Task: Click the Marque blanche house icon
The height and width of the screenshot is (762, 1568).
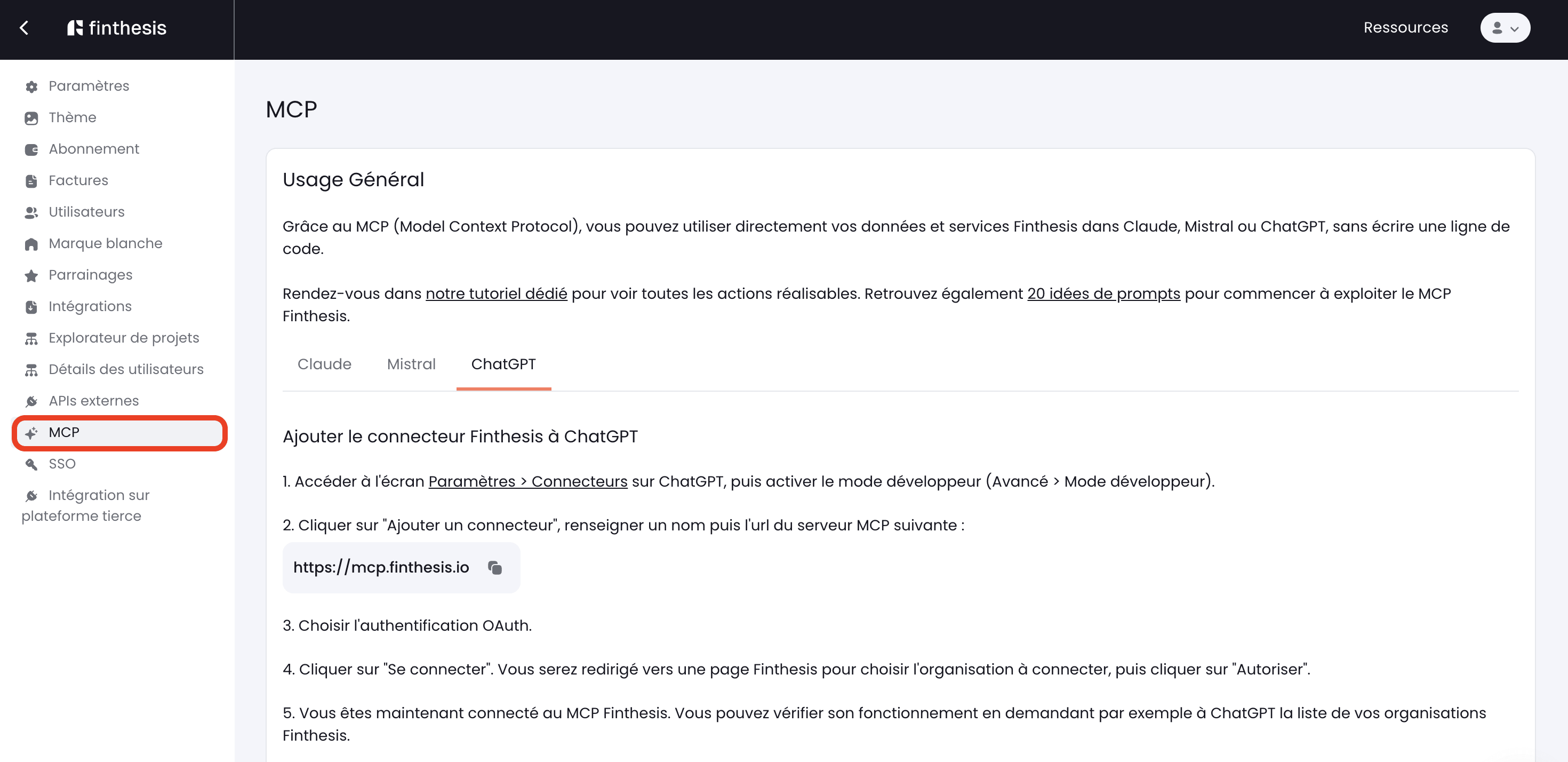Action: 31,244
